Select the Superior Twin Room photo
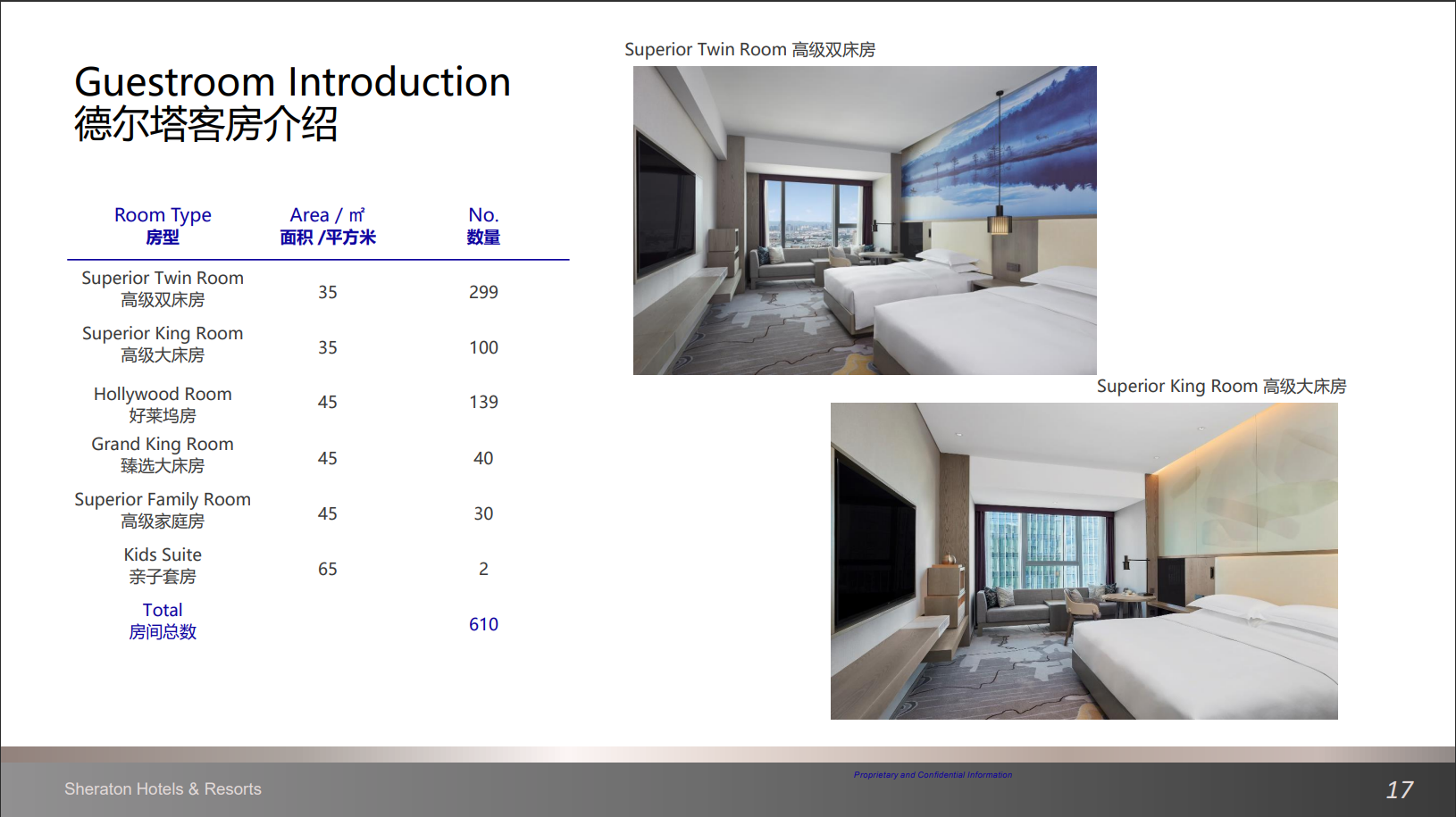The height and width of the screenshot is (817, 1456). pyautogui.click(x=865, y=221)
